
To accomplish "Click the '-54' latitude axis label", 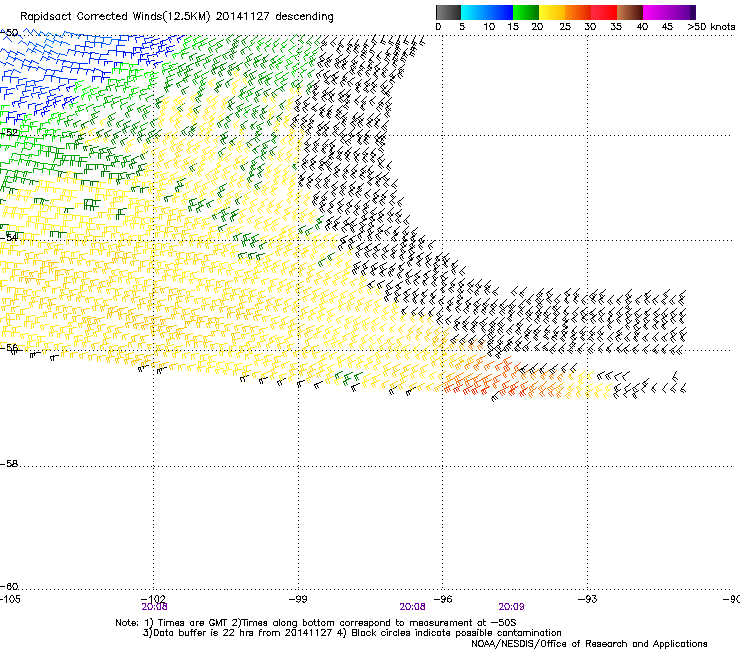I will (9, 237).
